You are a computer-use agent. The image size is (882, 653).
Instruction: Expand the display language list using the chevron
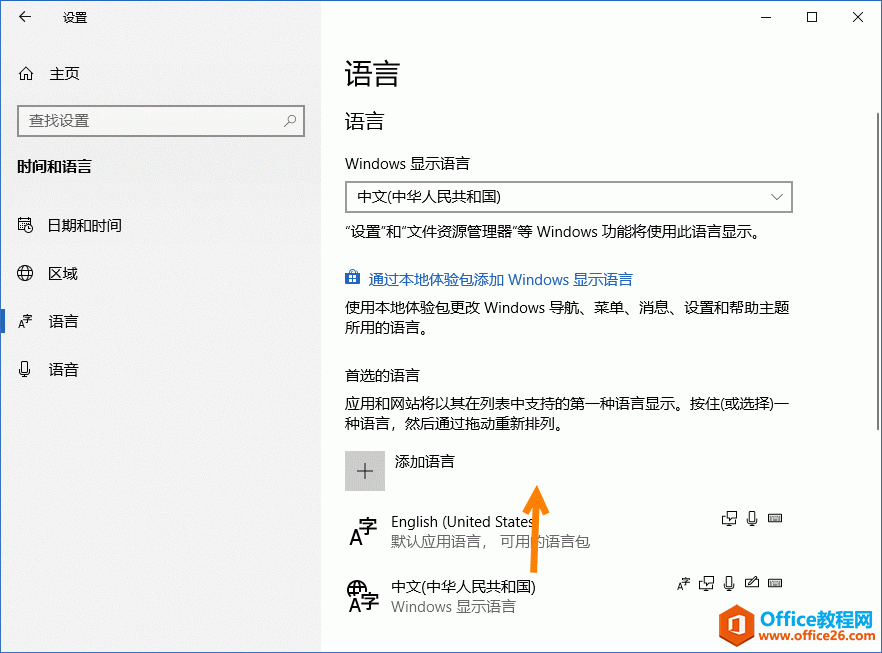tap(777, 197)
